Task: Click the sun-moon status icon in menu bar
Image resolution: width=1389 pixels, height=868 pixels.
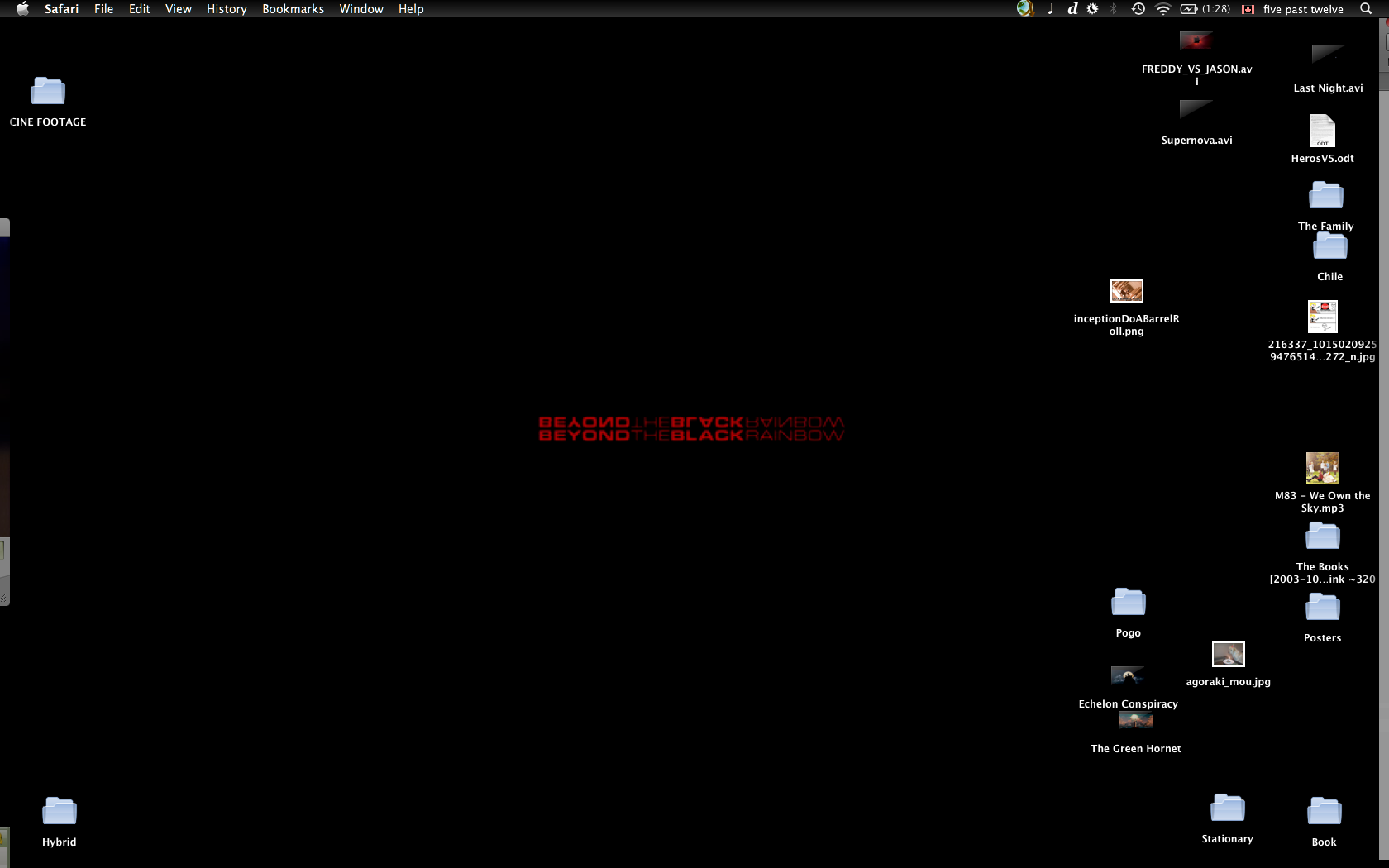Action: (1093, 9)
